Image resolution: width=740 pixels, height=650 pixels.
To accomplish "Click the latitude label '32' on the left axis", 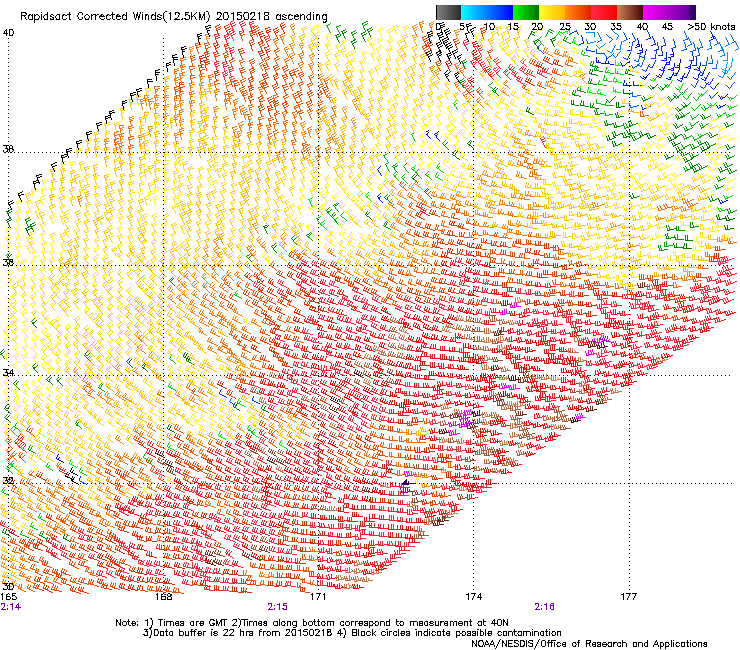I will [8, 481].
